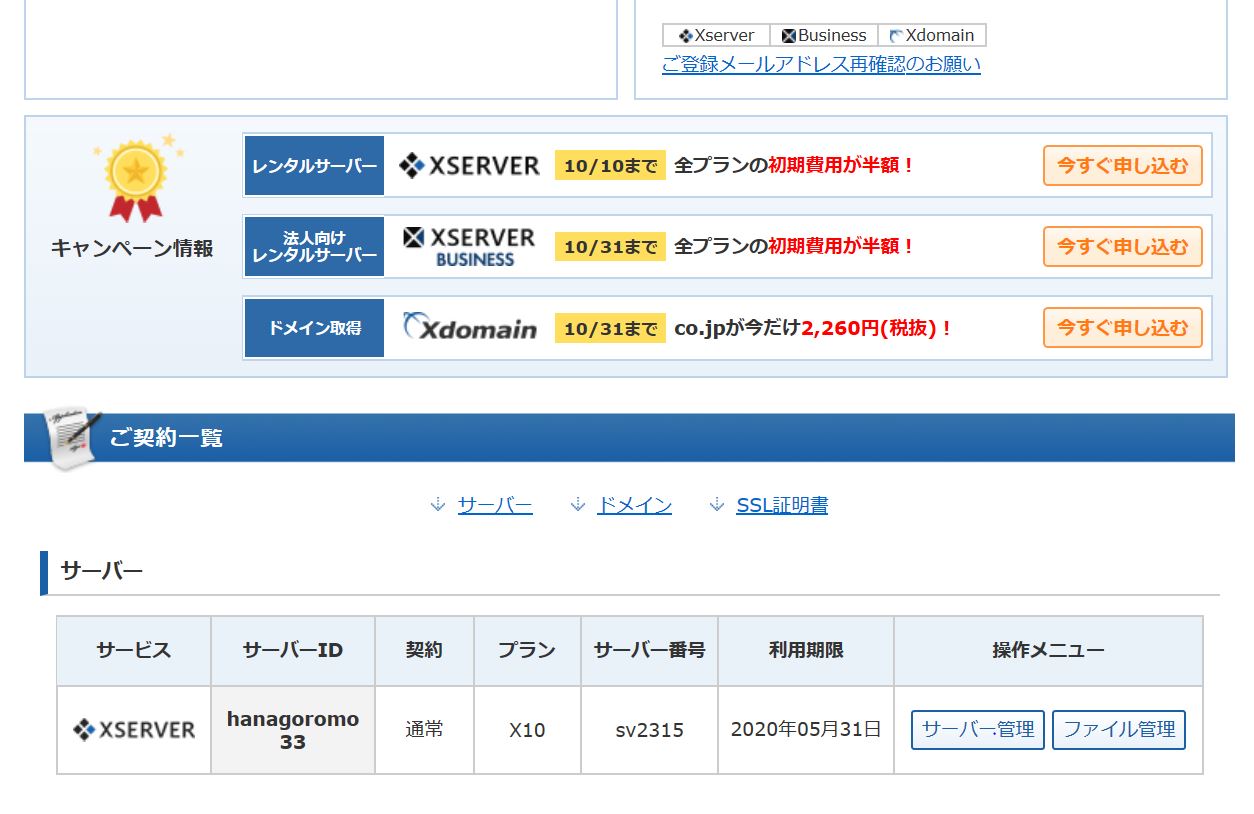The height and width of the screenshot is (814, 1254).
Task: Apply now for XSERVER BUSINESS campaign
Action: [x=1123, y=247]
